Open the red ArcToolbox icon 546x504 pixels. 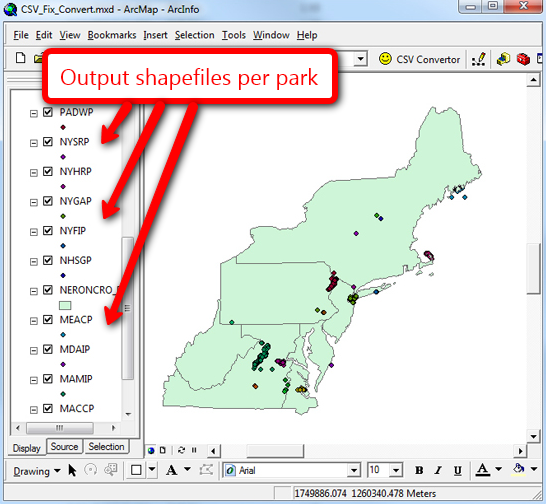pyautogui.click(x=523, y=59)
